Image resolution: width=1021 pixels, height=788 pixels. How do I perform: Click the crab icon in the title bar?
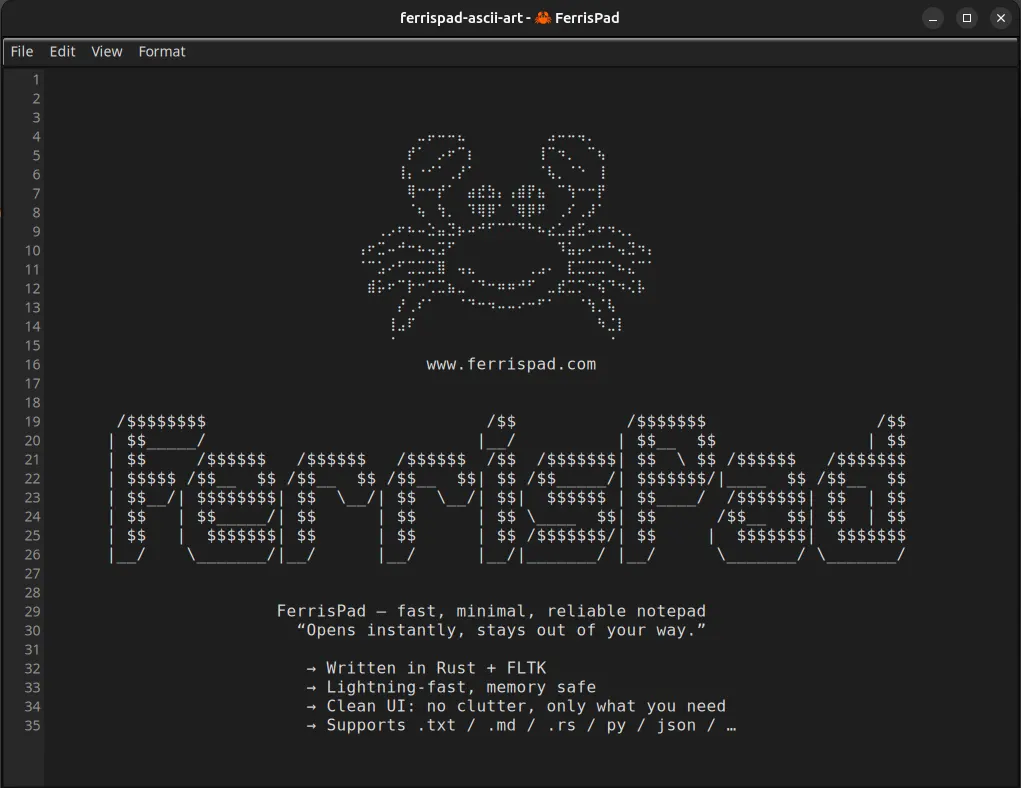(543, 18)
